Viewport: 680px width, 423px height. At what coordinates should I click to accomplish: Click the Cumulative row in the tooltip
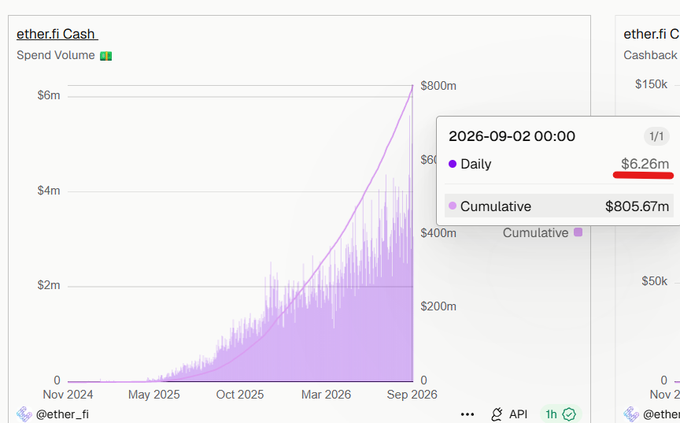tap(559, 206)
